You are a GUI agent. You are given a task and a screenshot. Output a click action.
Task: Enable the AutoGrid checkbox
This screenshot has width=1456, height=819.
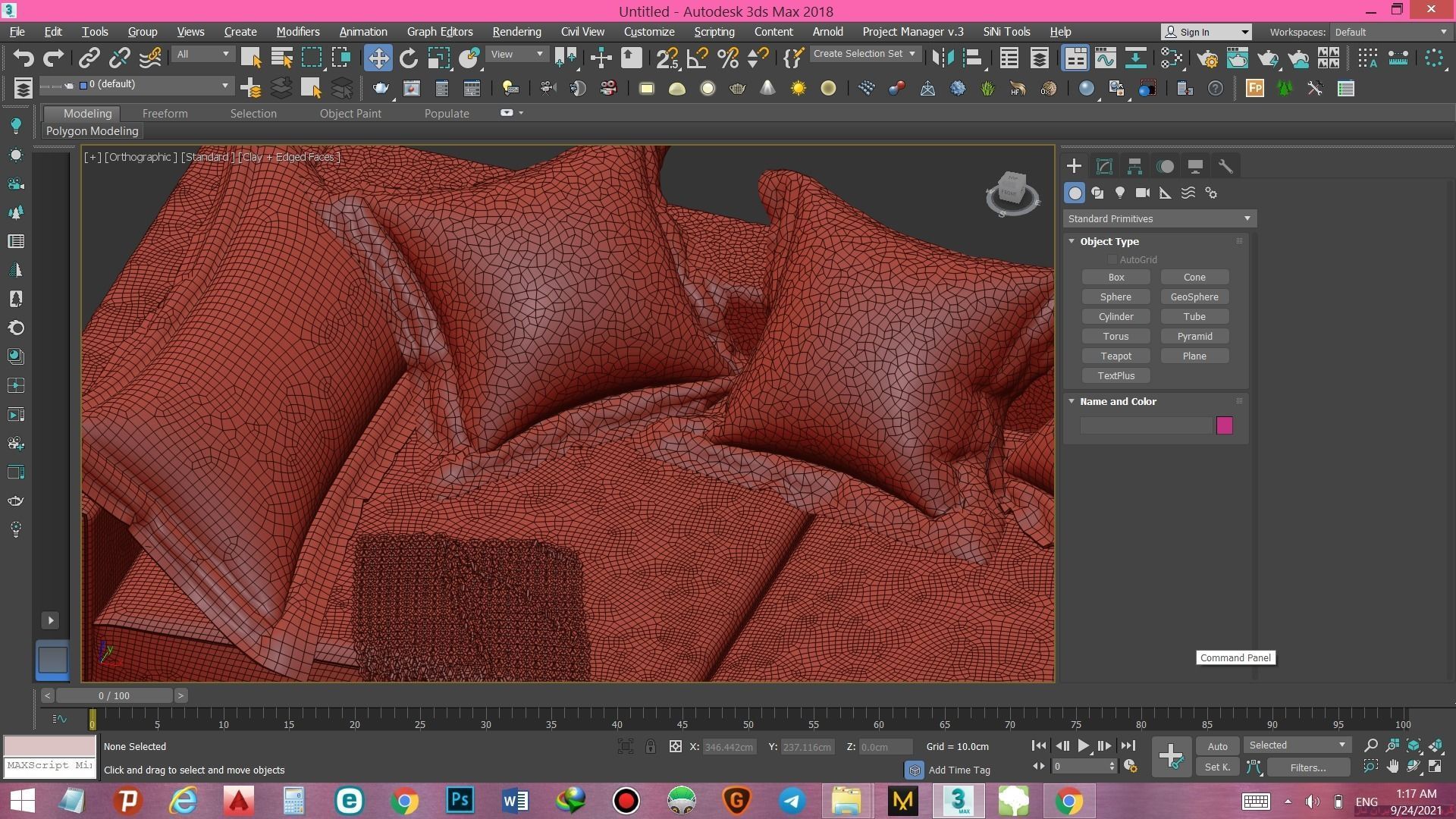[1112, 259]
